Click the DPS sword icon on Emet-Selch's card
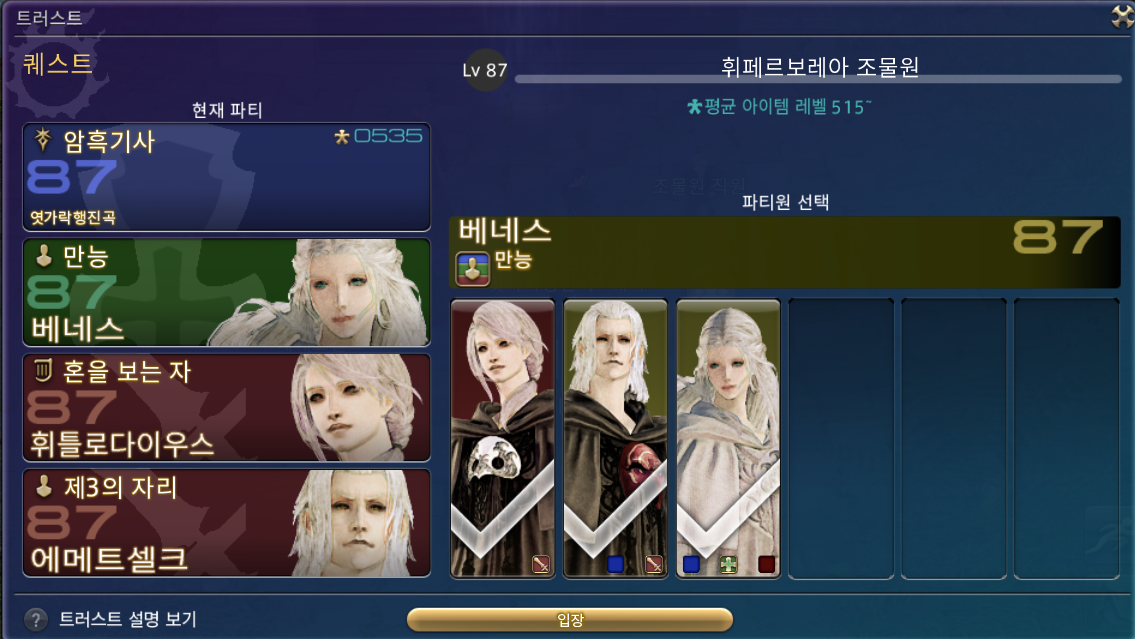Image resolution: width=1135 pixels, height=639 pixels. 654,564
